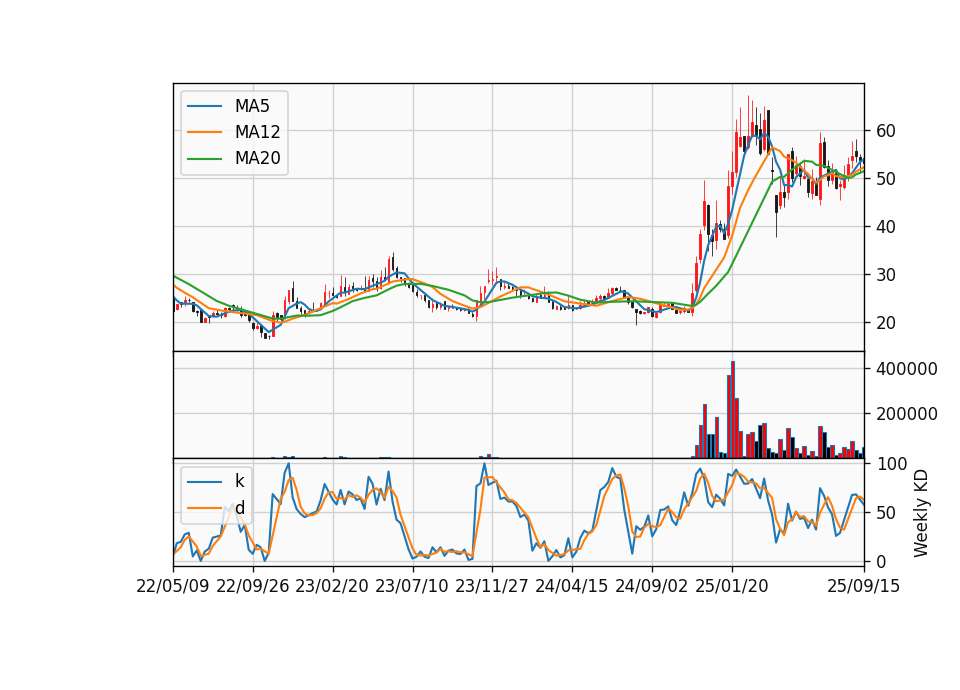Click the price axis value 30
960x690 pixels.
tap(886, 275)
